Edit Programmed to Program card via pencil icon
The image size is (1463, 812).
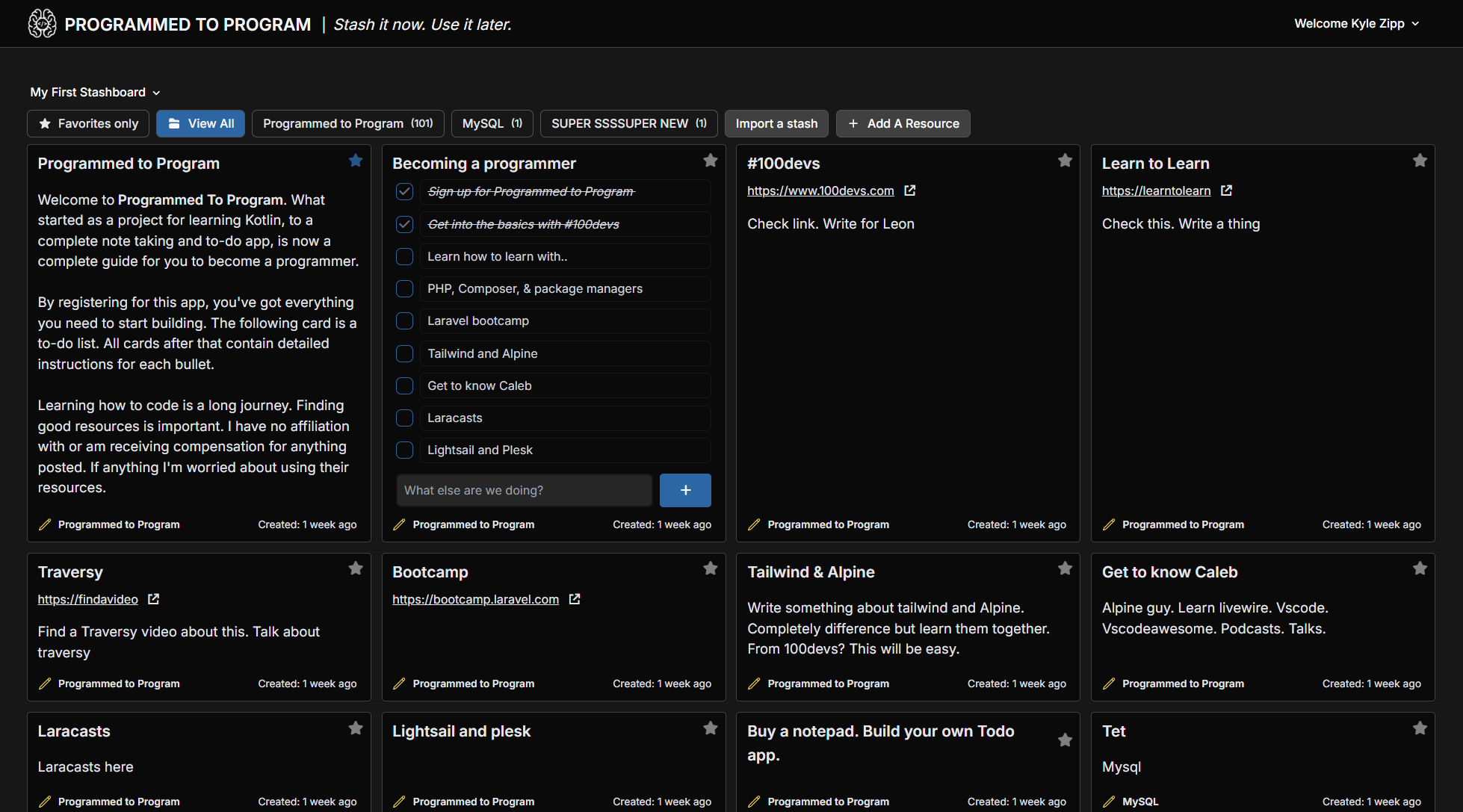45,524
